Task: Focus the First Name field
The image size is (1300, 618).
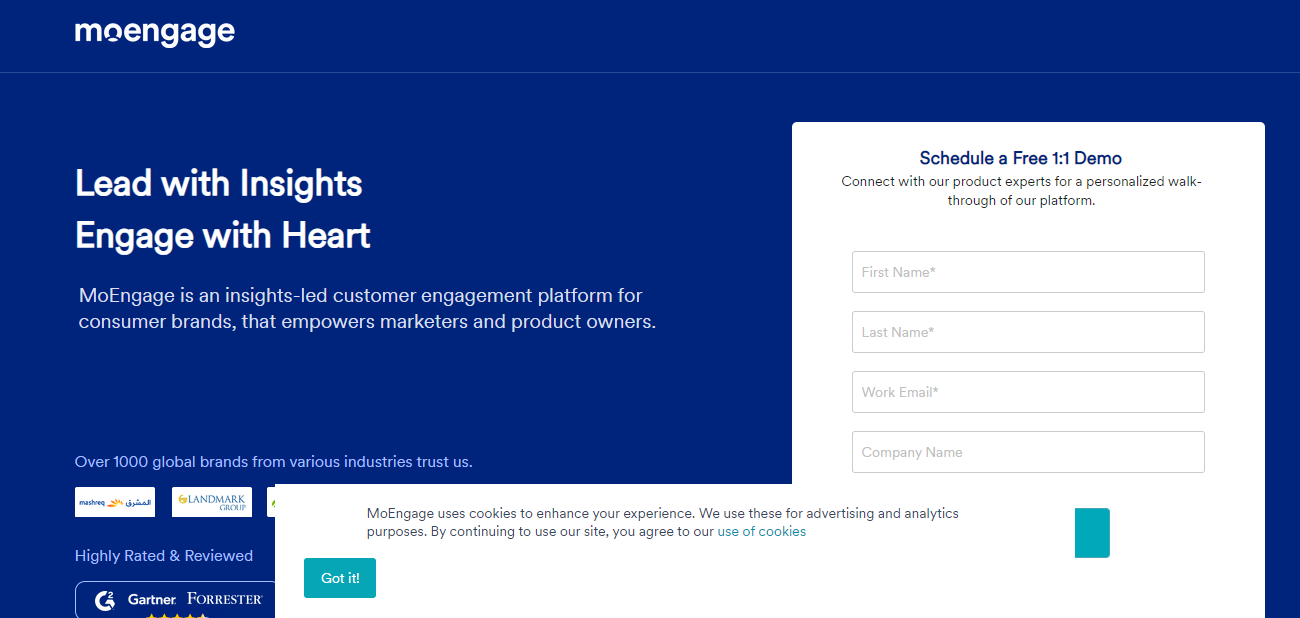Action: [1028, 272]
